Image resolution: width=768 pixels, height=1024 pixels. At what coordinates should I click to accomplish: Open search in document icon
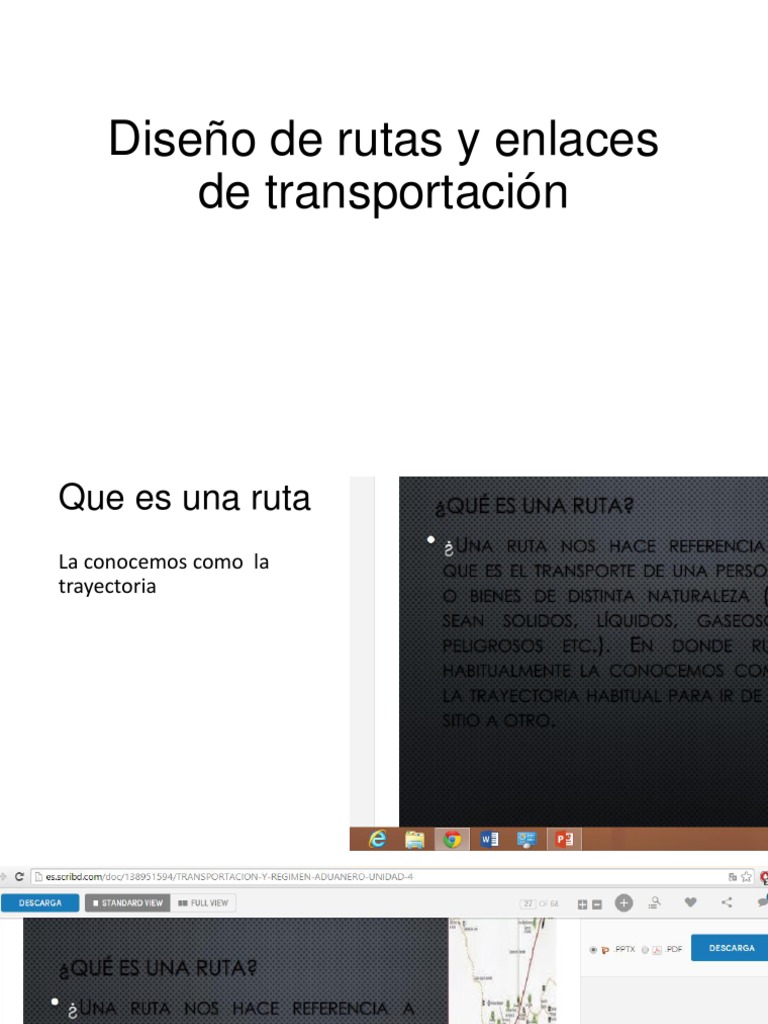pyautogui.click(x=654, y=903)
